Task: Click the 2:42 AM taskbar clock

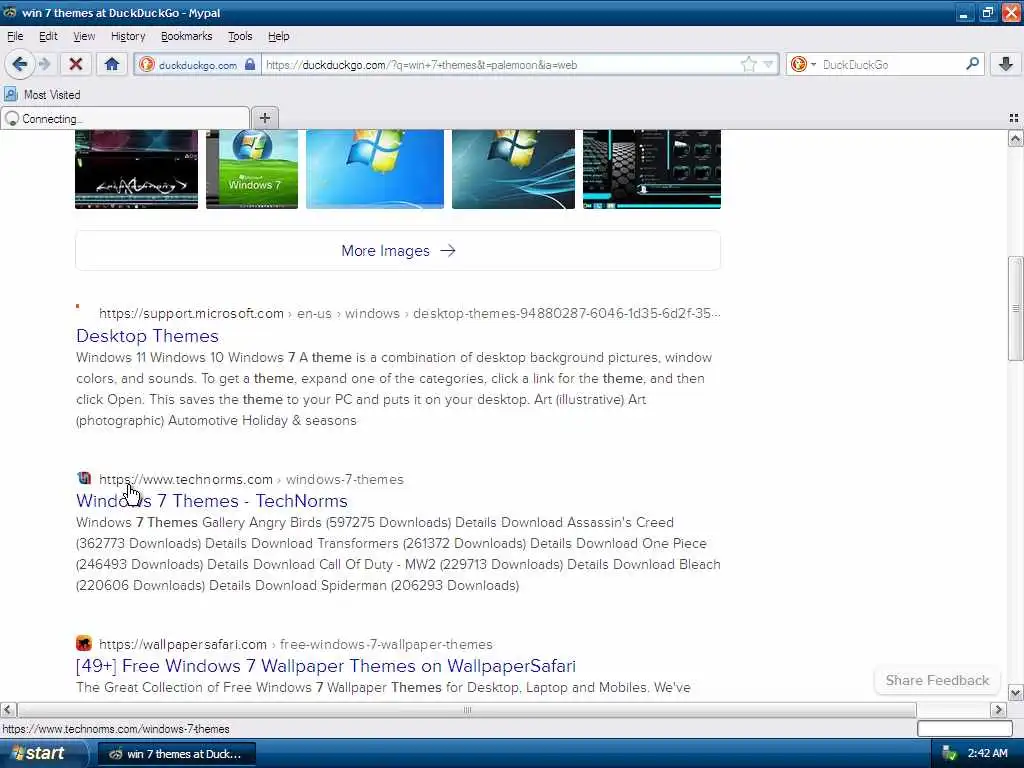Action: click(987, 754)
